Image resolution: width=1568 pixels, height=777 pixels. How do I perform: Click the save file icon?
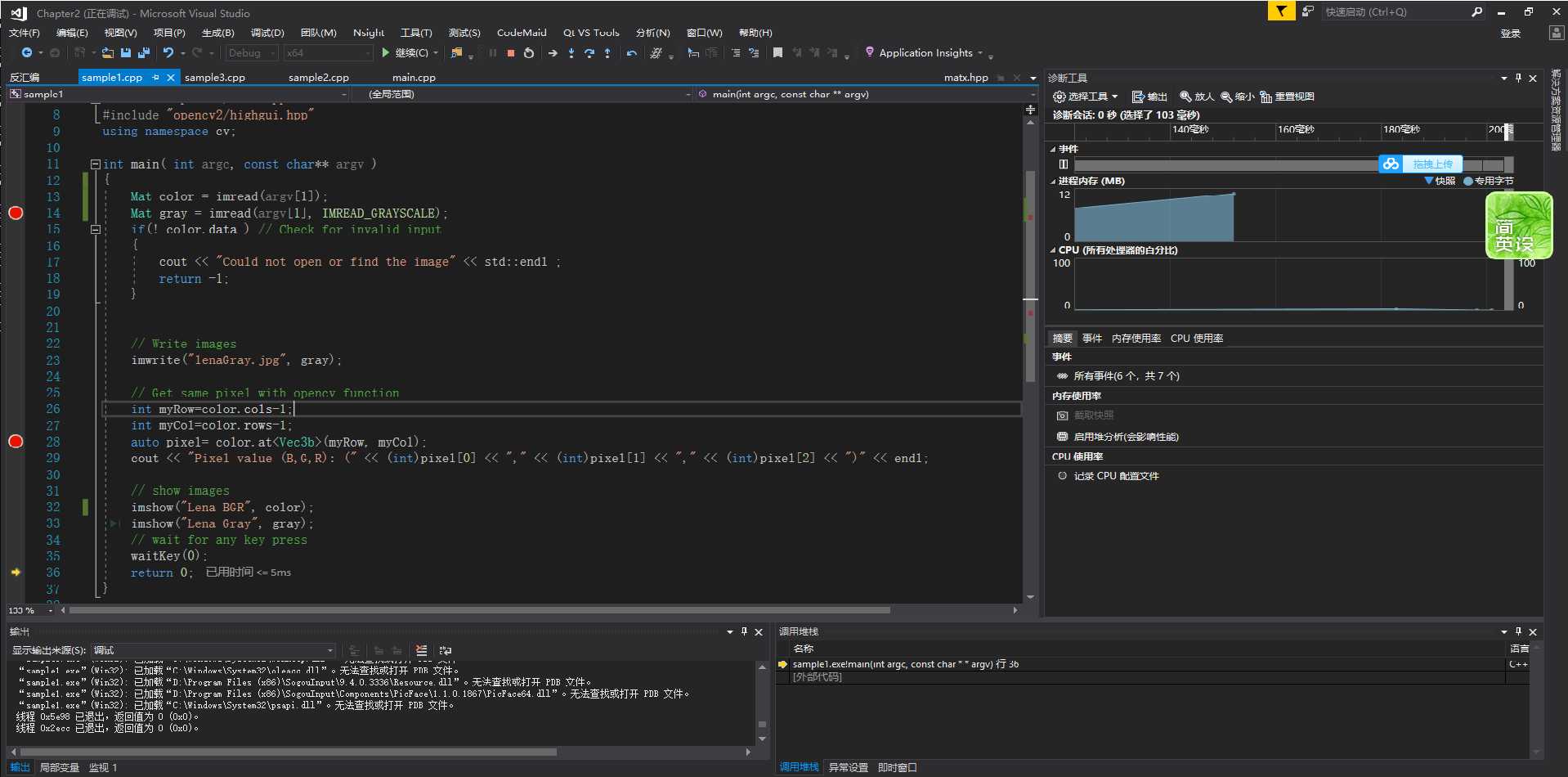click(125, 53)
